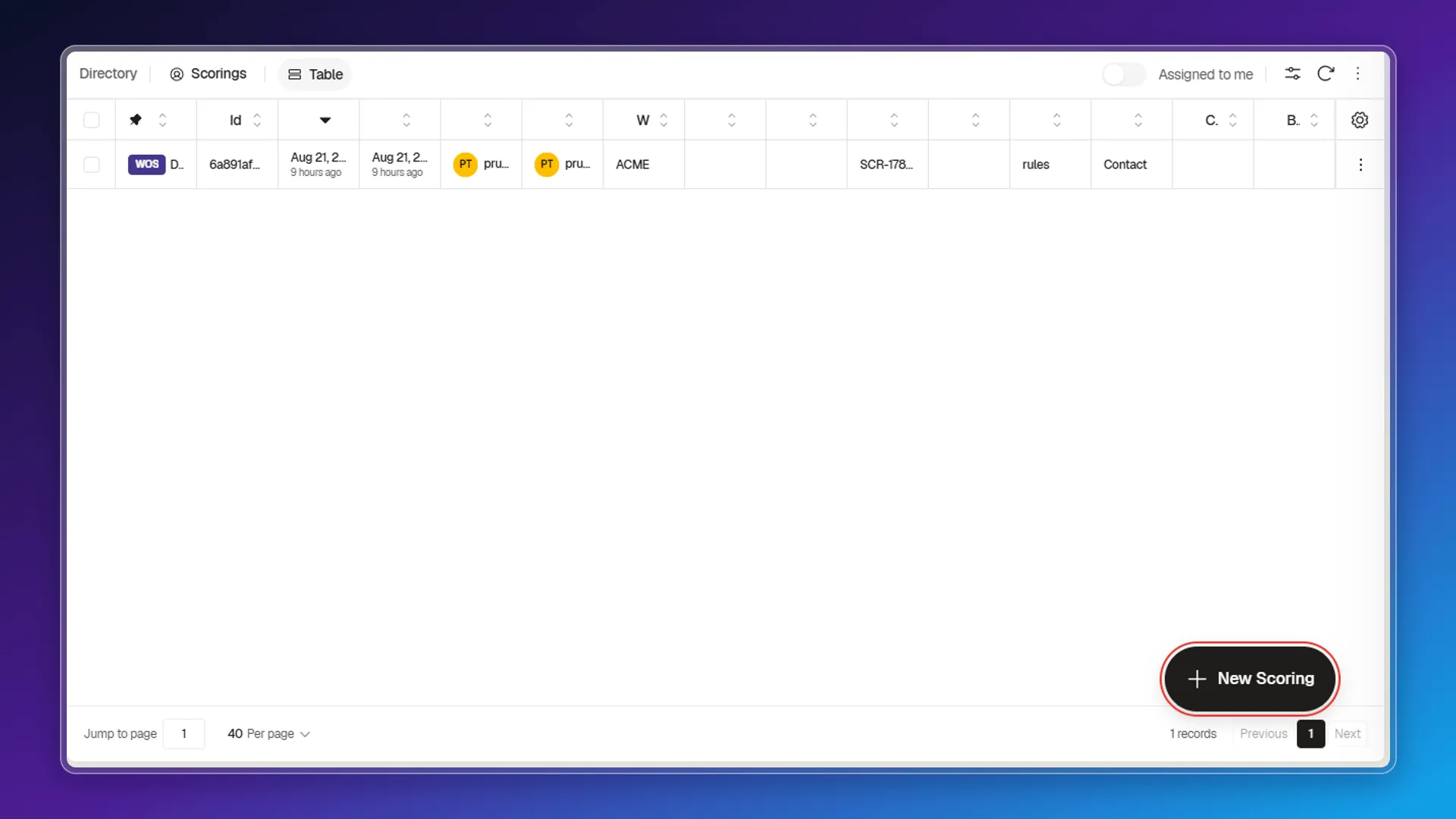Open the 40 Per page dropdown
The image size is (1456, 819).
click(268, 733)
